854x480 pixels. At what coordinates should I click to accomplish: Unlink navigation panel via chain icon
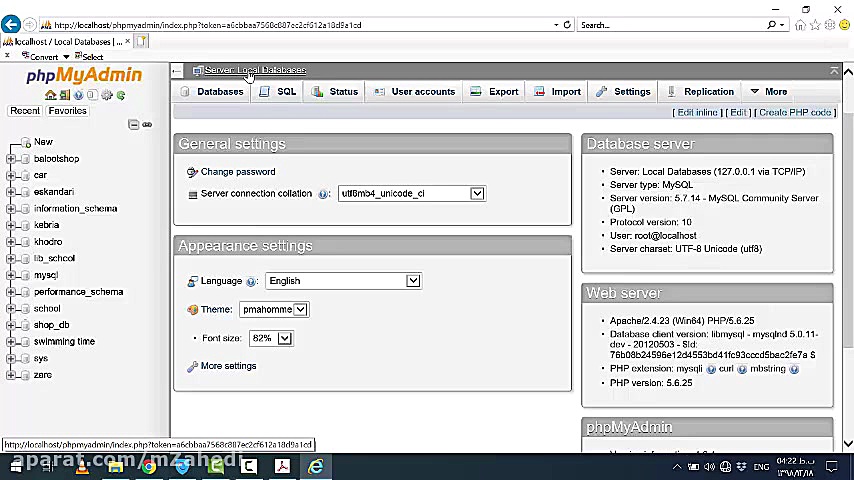point(147,125)
